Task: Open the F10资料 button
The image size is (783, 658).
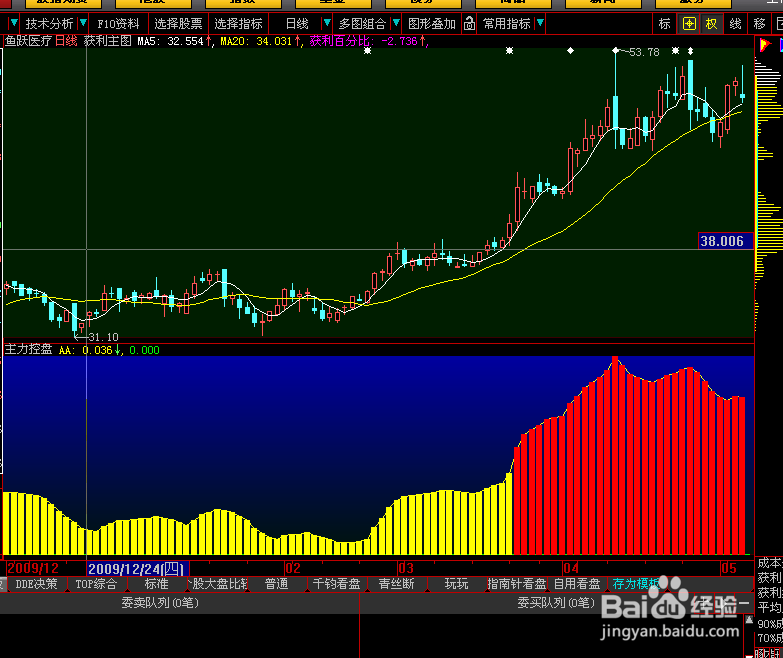Action: (118, 23)
